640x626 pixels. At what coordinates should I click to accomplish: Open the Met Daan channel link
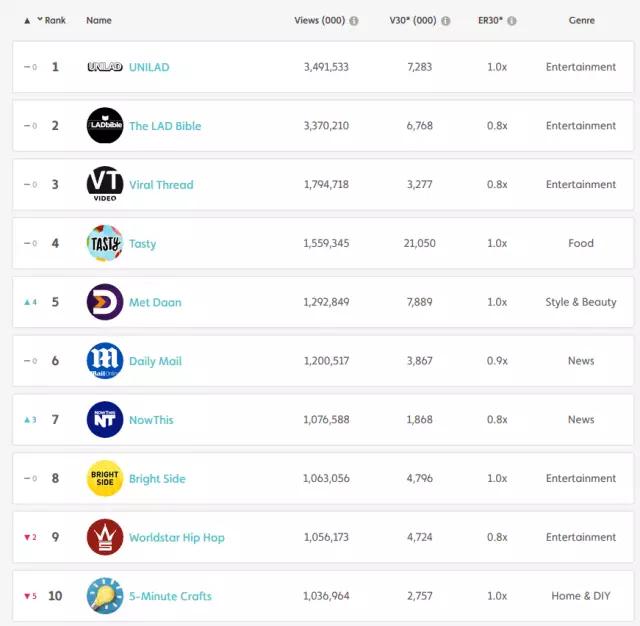coord(155,302)
